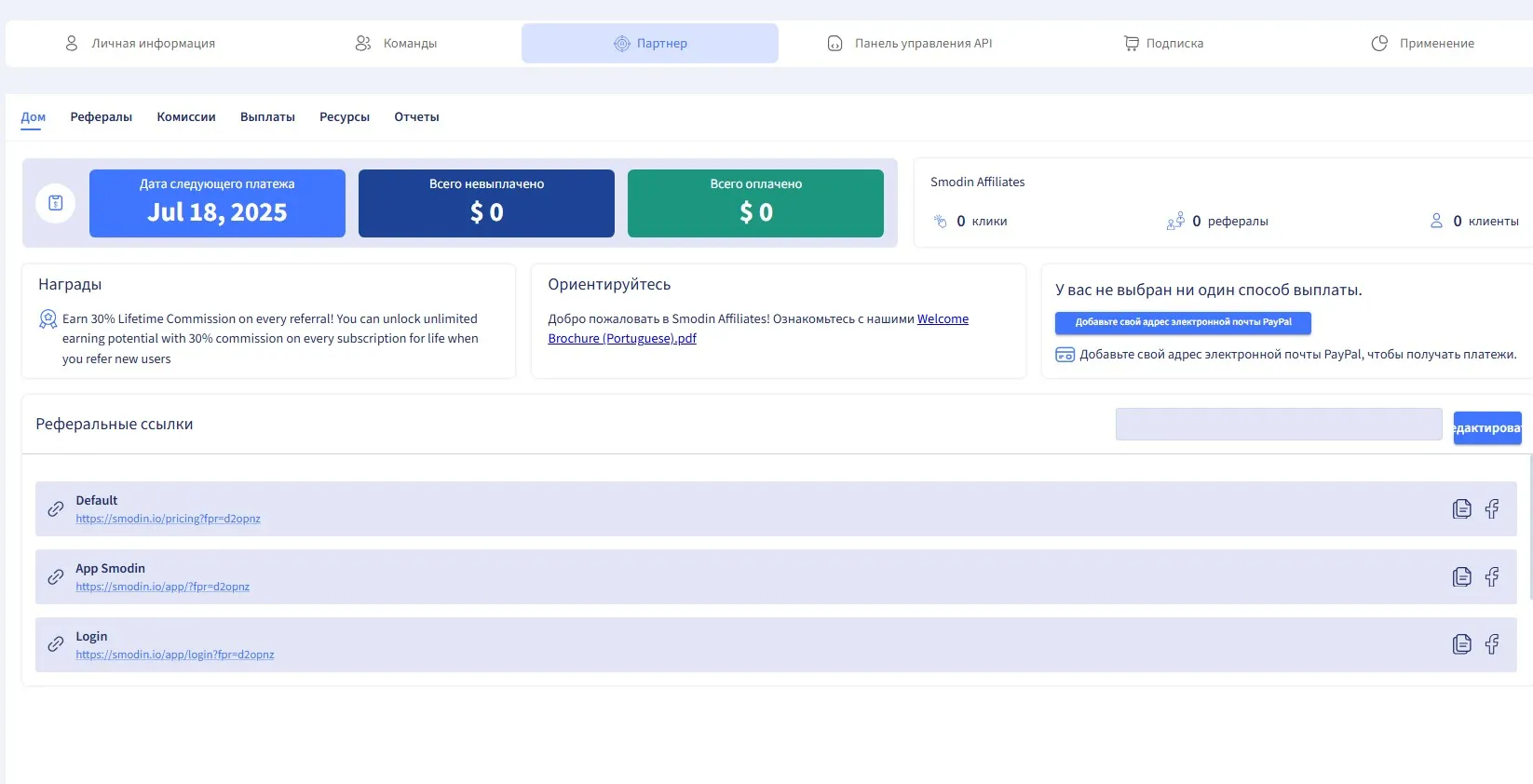Viewport: 1533px width, 784px height.
Task: Copy the Default referral link
Action: pos(1462,509)
